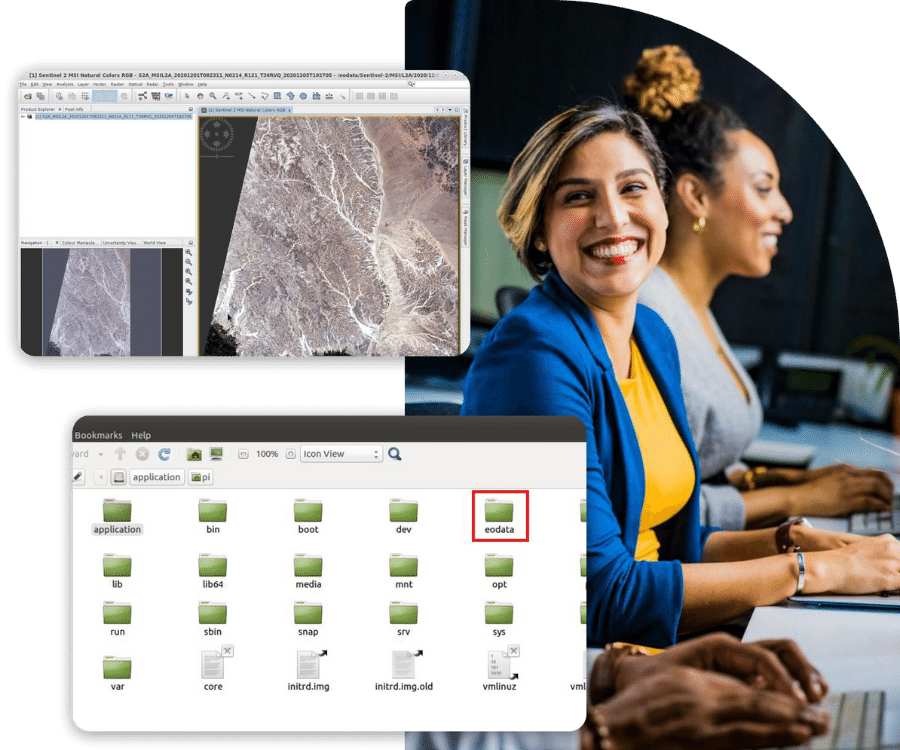Click the application breadcrumb button
900x750 pixels.
pos(156,477)
